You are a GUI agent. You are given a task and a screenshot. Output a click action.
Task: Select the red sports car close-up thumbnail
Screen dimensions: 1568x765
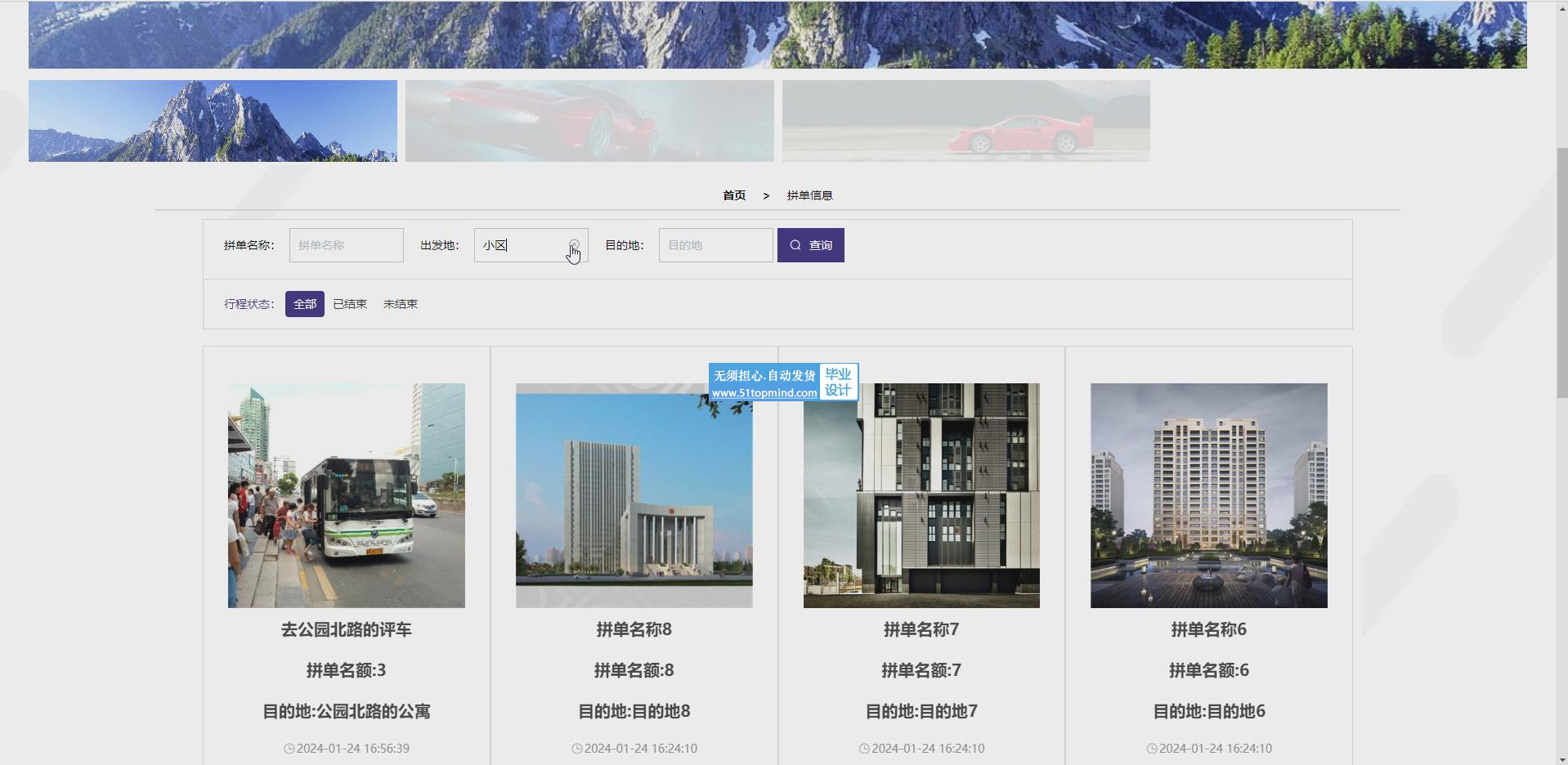(589, 121)
